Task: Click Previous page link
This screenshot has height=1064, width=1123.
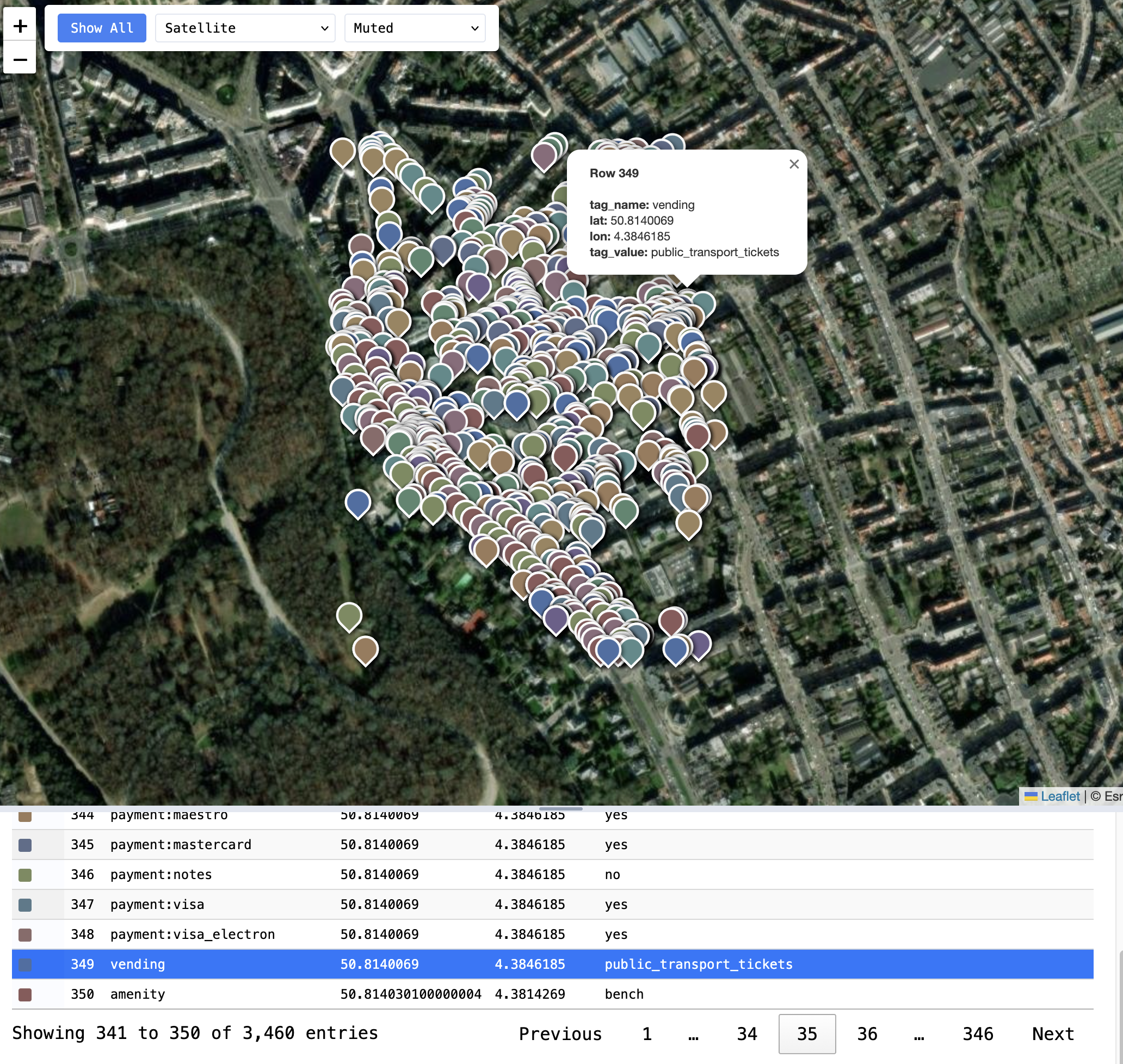Action: 560,1034
